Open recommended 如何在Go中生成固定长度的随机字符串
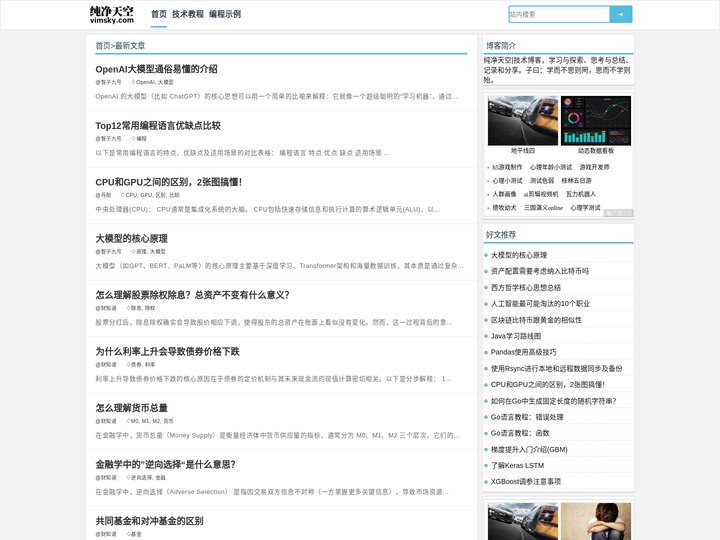Image resolution: width=720 pixels, height=540 pixels. tap(553, 401)
